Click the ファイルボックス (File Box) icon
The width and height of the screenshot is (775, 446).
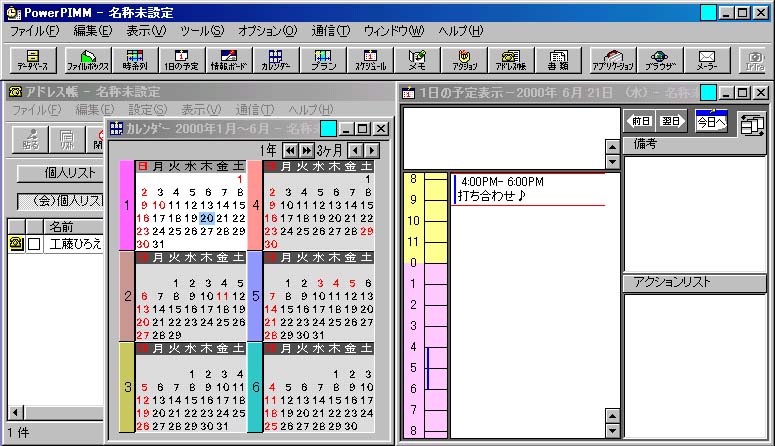[88, 60]
